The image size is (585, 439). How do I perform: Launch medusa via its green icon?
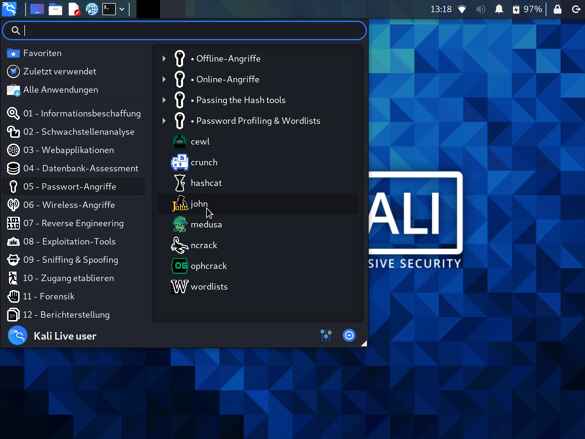pyautogui.click(x=180, y=224)
